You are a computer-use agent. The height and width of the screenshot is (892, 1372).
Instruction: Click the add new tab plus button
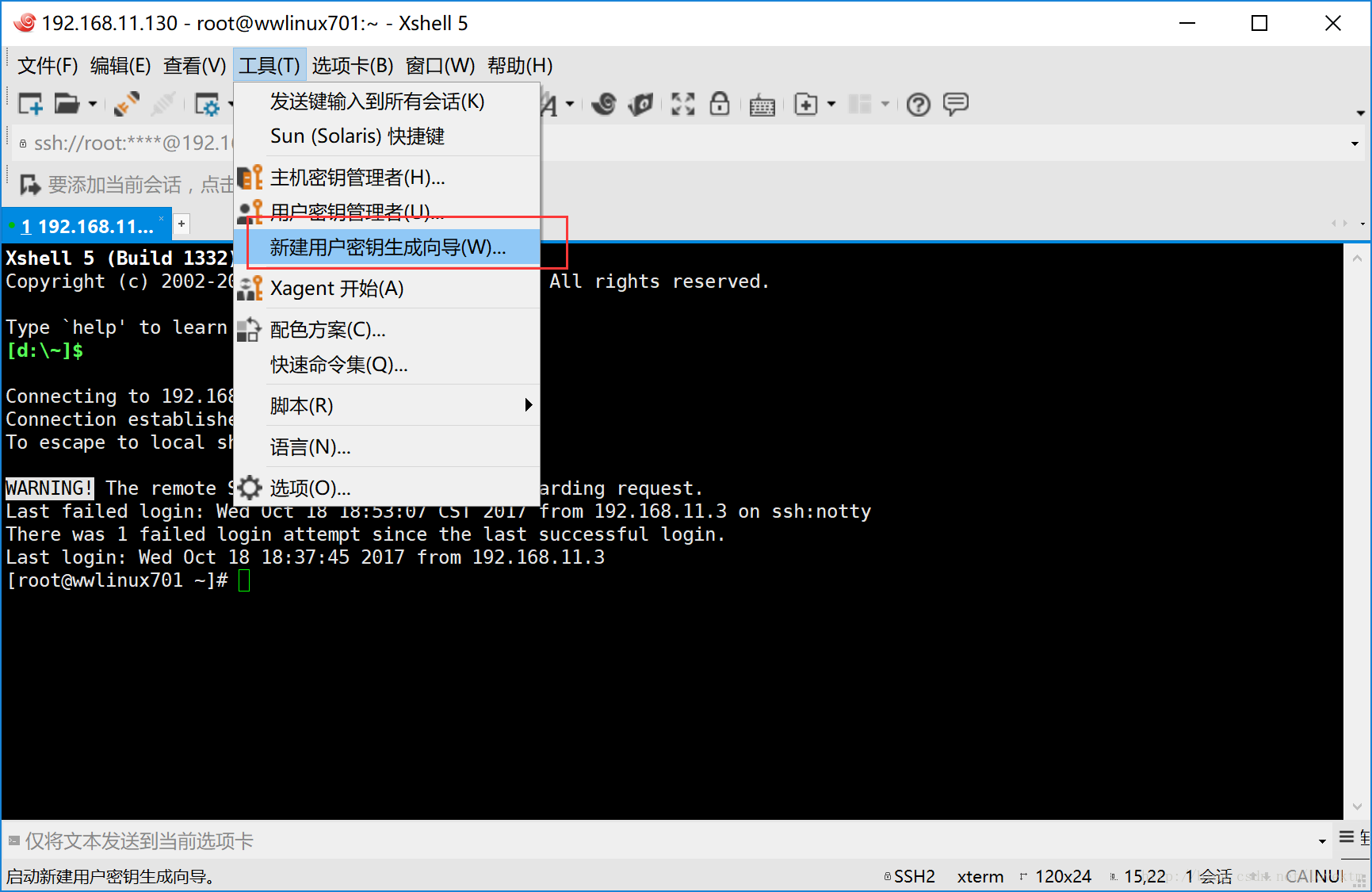coord(182,224)
